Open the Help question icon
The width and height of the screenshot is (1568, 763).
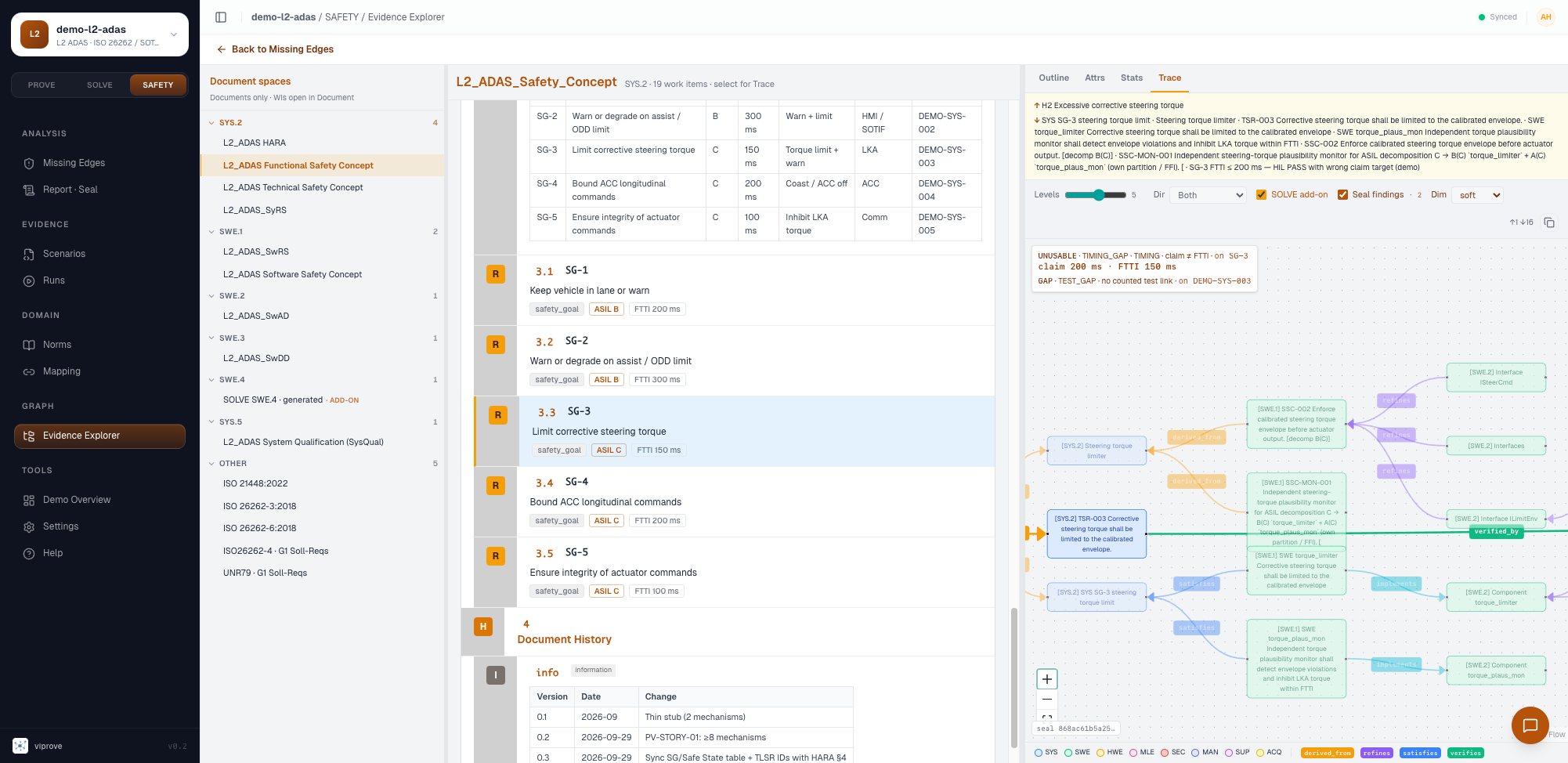click(x=29, y=553)
